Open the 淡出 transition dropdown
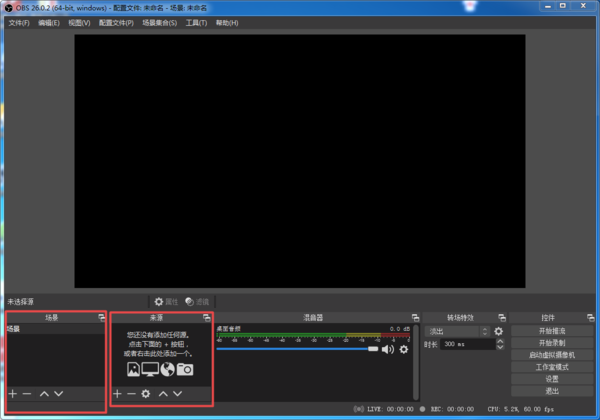 tap(458, 331)
